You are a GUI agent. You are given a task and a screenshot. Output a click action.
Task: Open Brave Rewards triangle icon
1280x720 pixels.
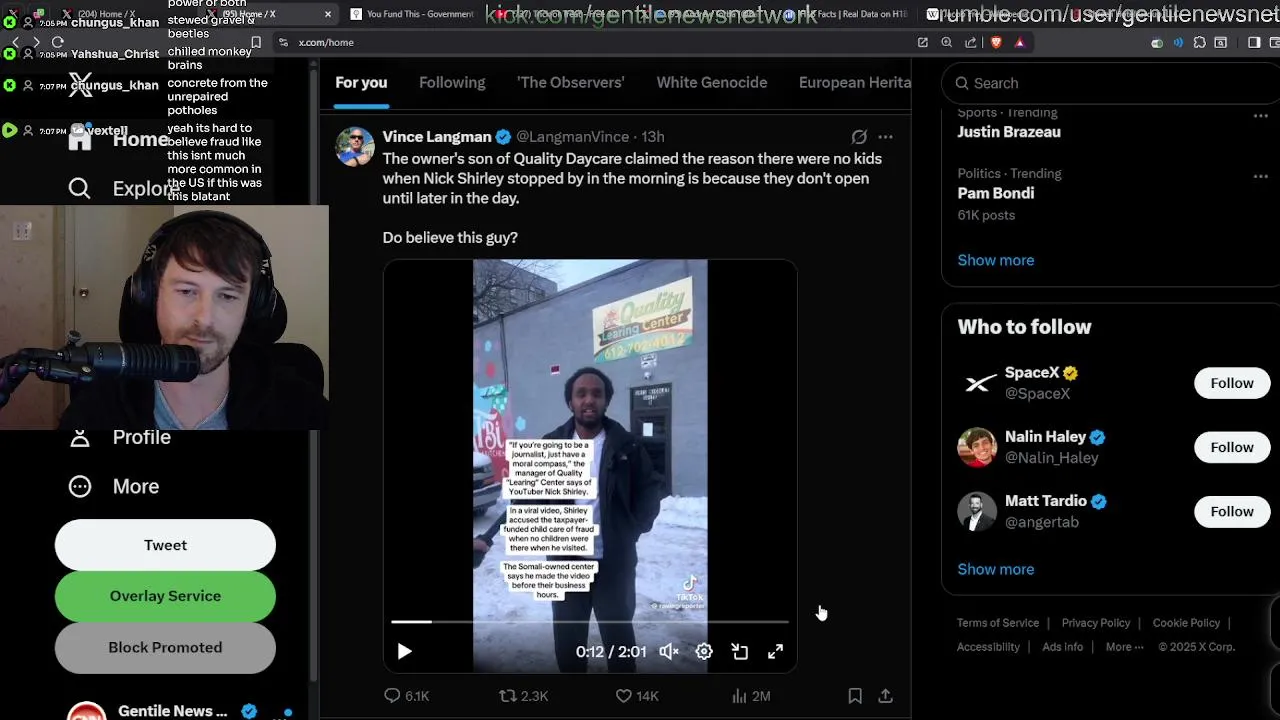pos(1020,42)
